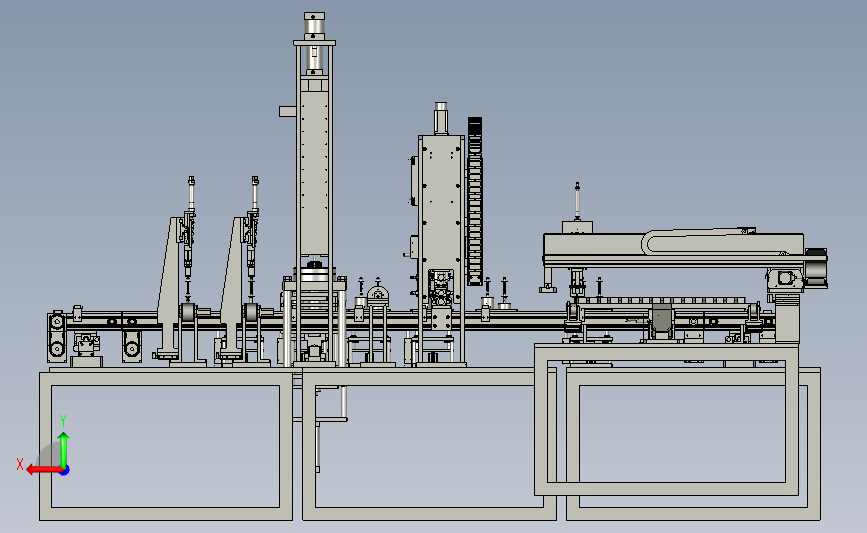This screenshot has height=533, width=867.
Task: Select the motor atop the central vertical unit
Action: click(441, 118)
